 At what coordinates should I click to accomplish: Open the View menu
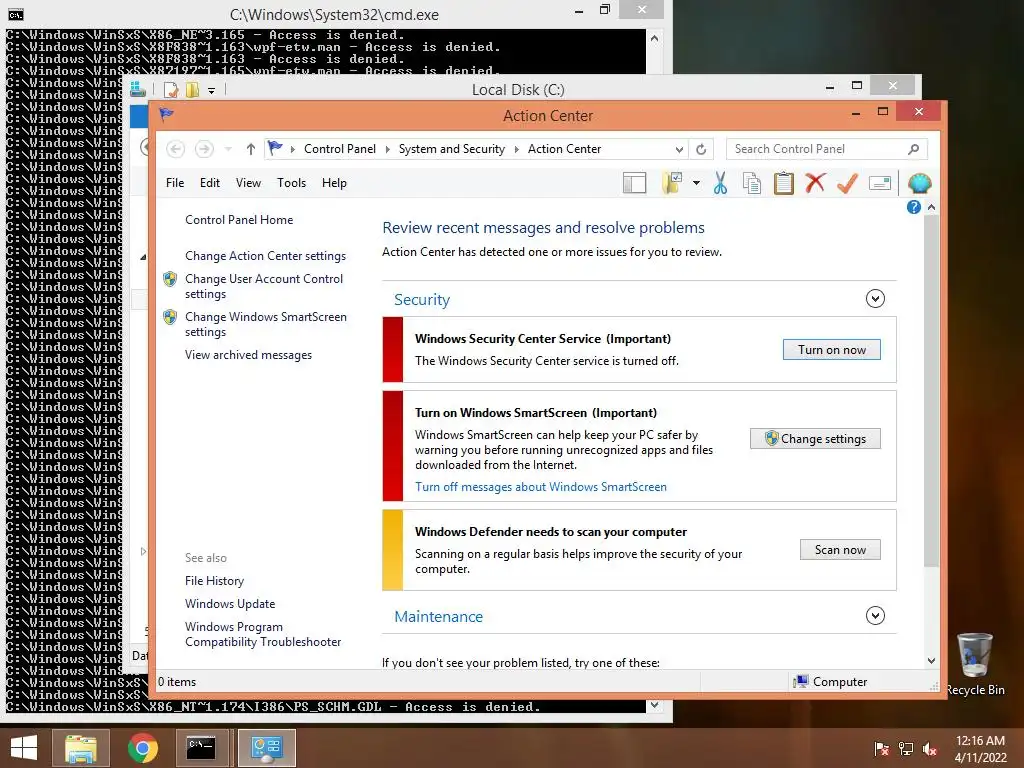248,183
